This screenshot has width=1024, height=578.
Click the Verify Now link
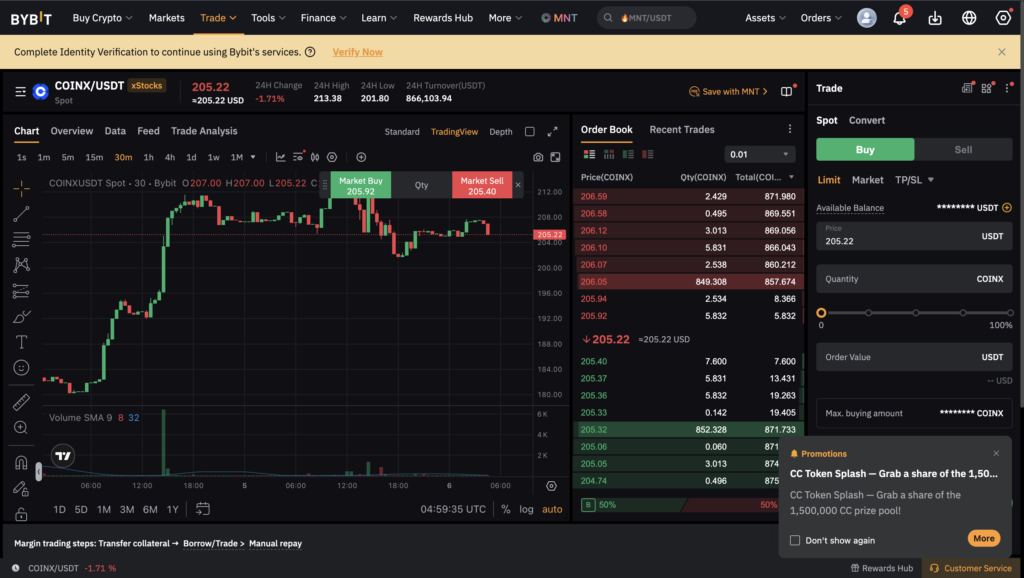pos(357,52)
